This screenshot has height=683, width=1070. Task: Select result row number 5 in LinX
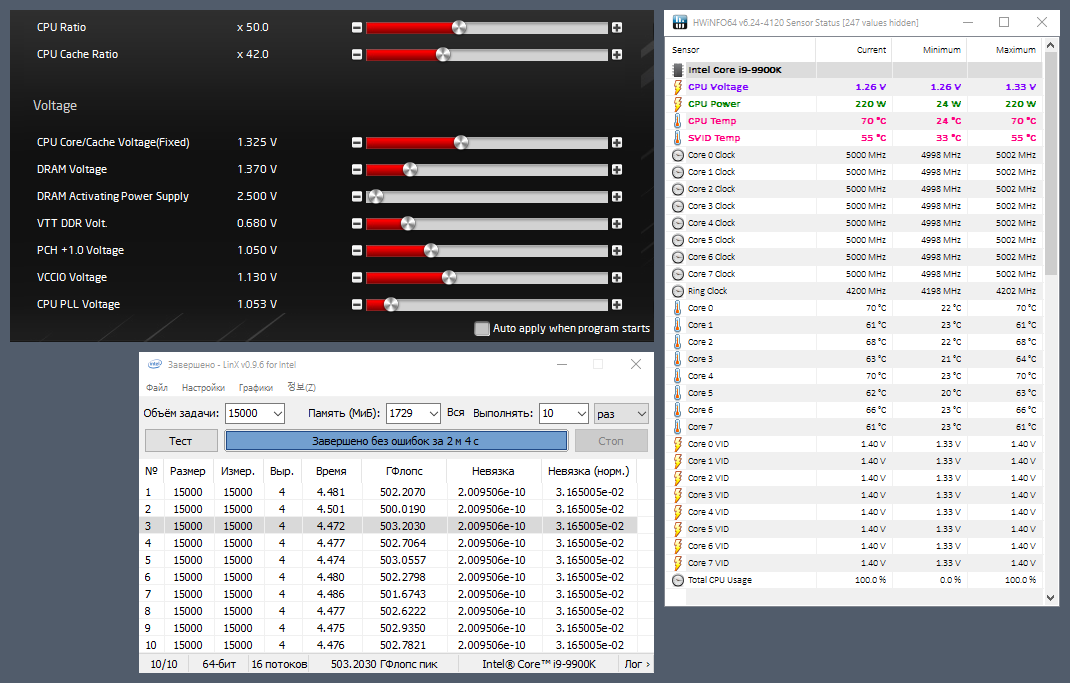tap(388, 560)
